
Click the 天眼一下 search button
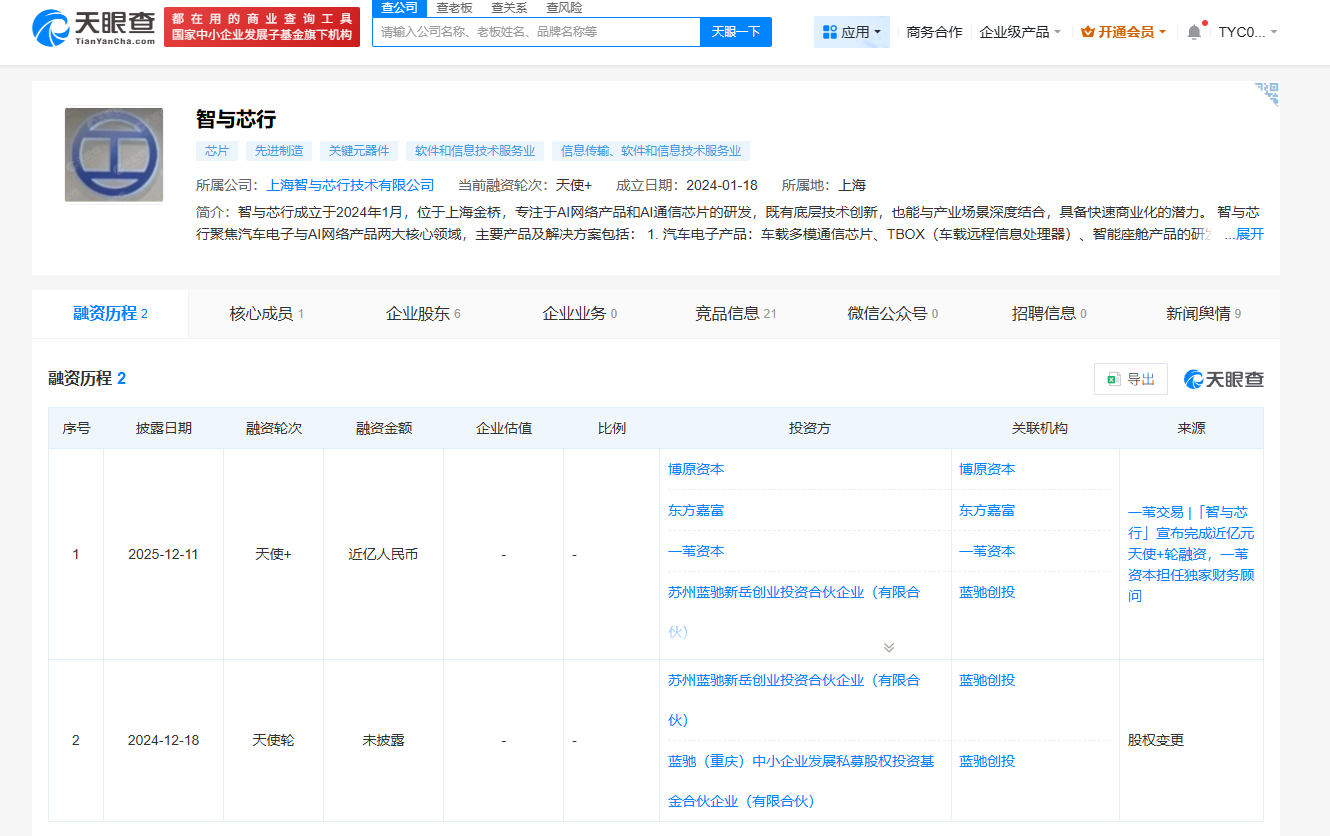(x=735, y=32)
